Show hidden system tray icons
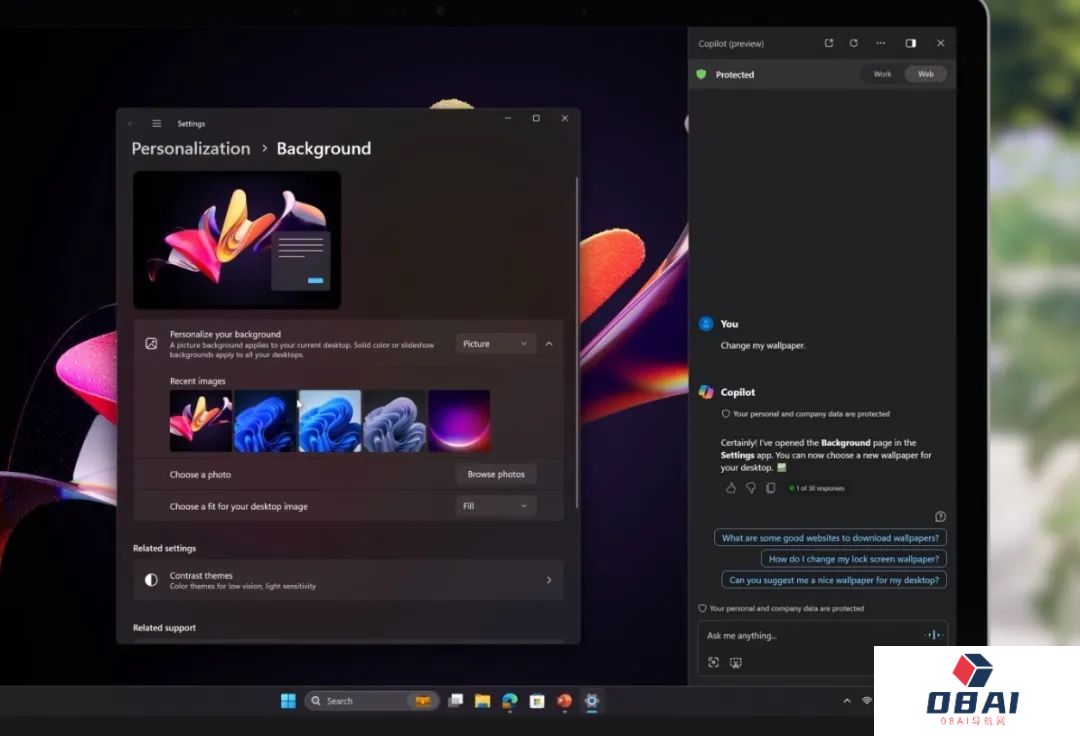 coord(847,701)
